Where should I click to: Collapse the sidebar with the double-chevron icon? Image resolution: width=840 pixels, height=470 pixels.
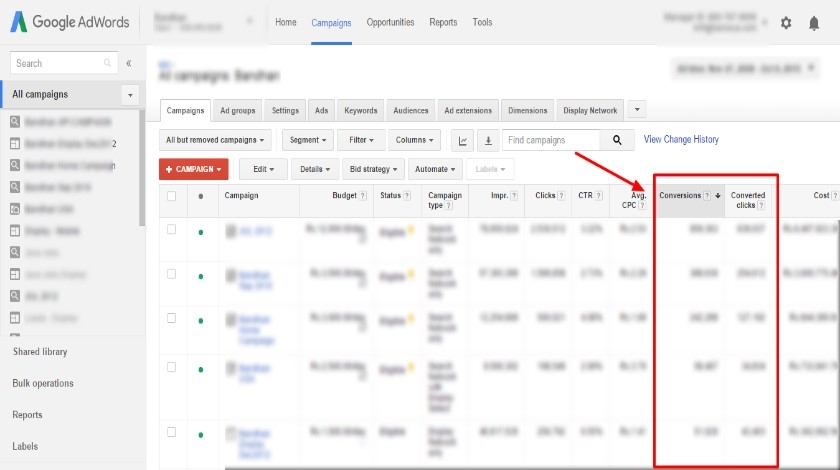pos(128,63)
